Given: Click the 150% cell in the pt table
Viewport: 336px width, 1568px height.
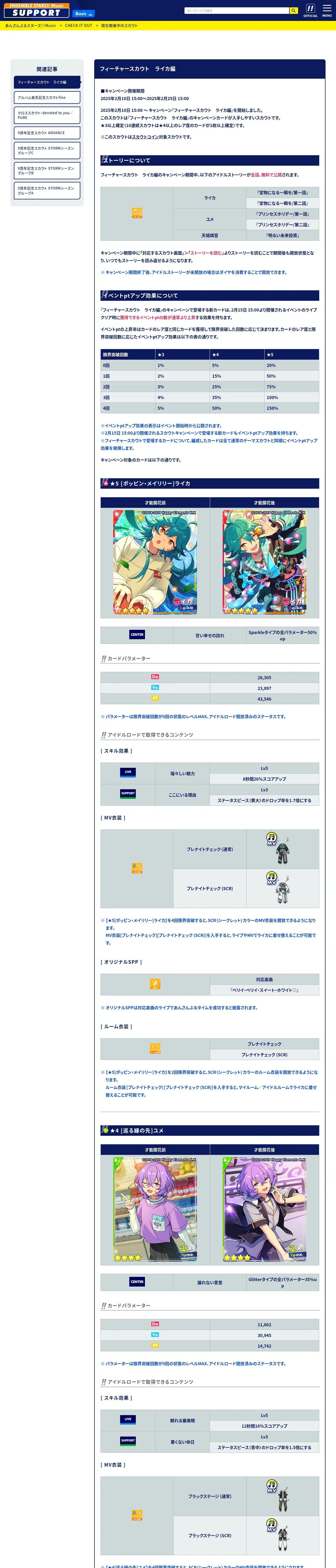Looking at the screenshot, I should tap(292, 408).
